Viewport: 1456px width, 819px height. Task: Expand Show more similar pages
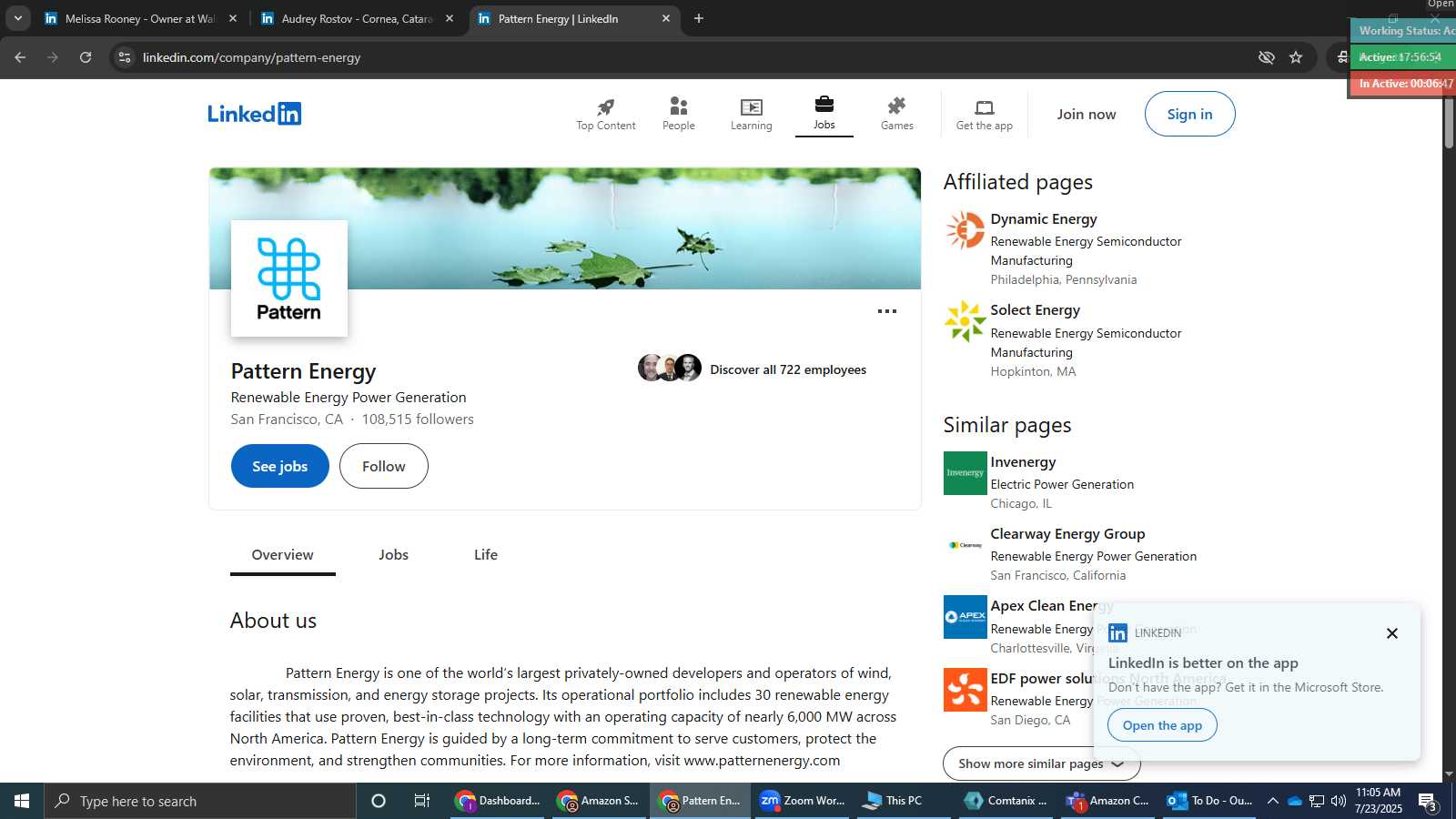tap(1041, 763)
